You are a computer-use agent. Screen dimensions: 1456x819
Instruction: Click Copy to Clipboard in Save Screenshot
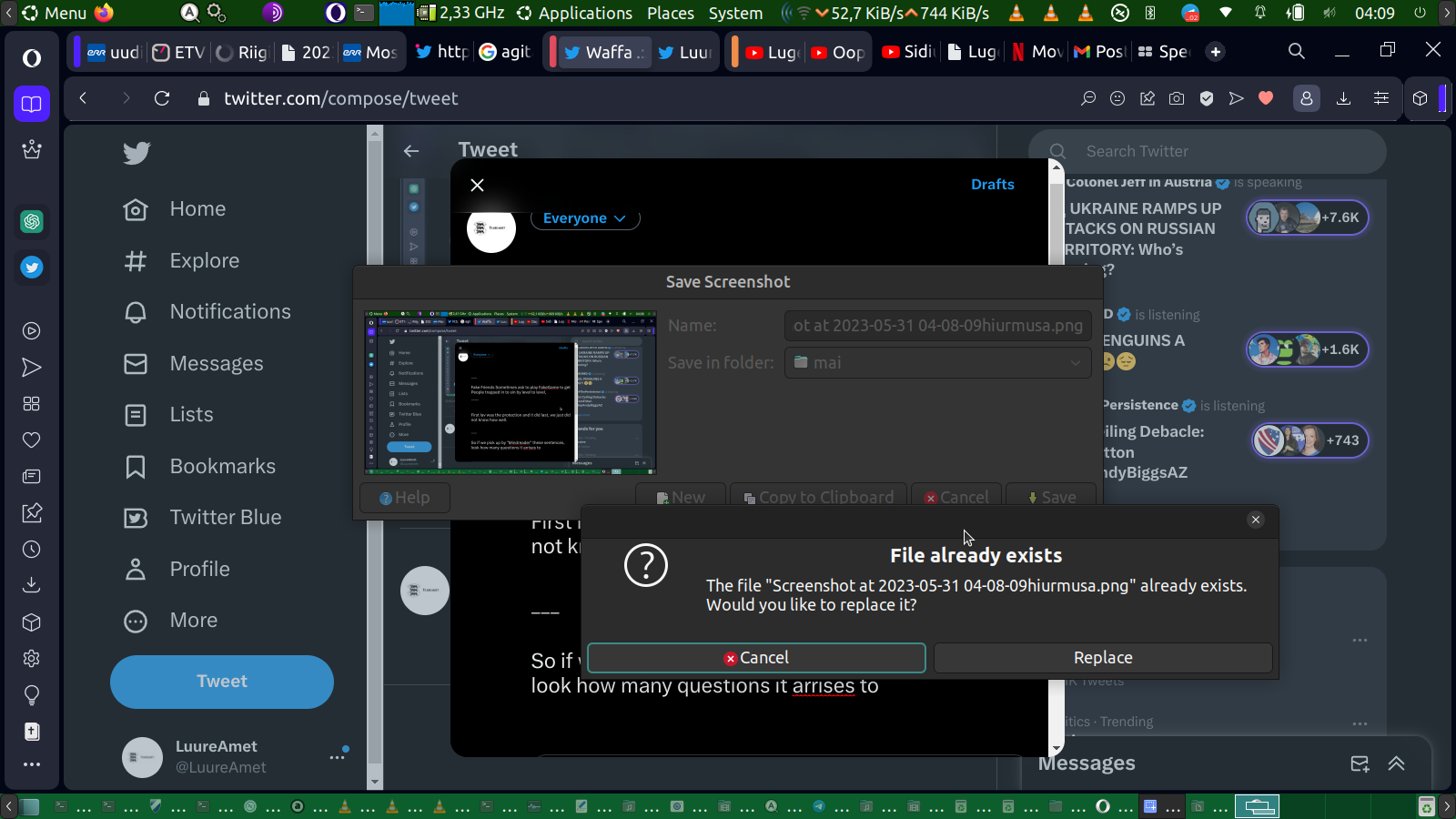tap(818, 498)
